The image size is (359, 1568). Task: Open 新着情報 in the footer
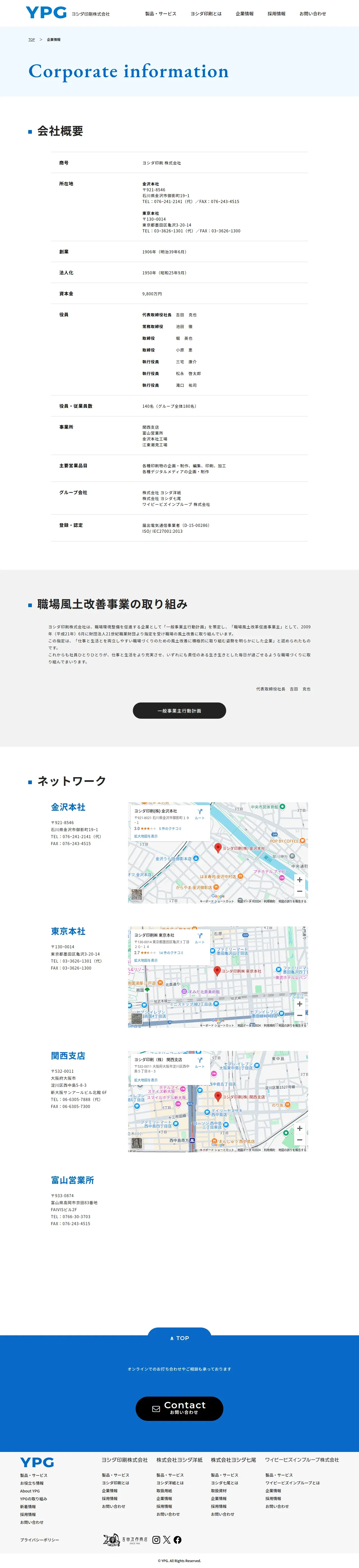click(x=28, y=1506)
